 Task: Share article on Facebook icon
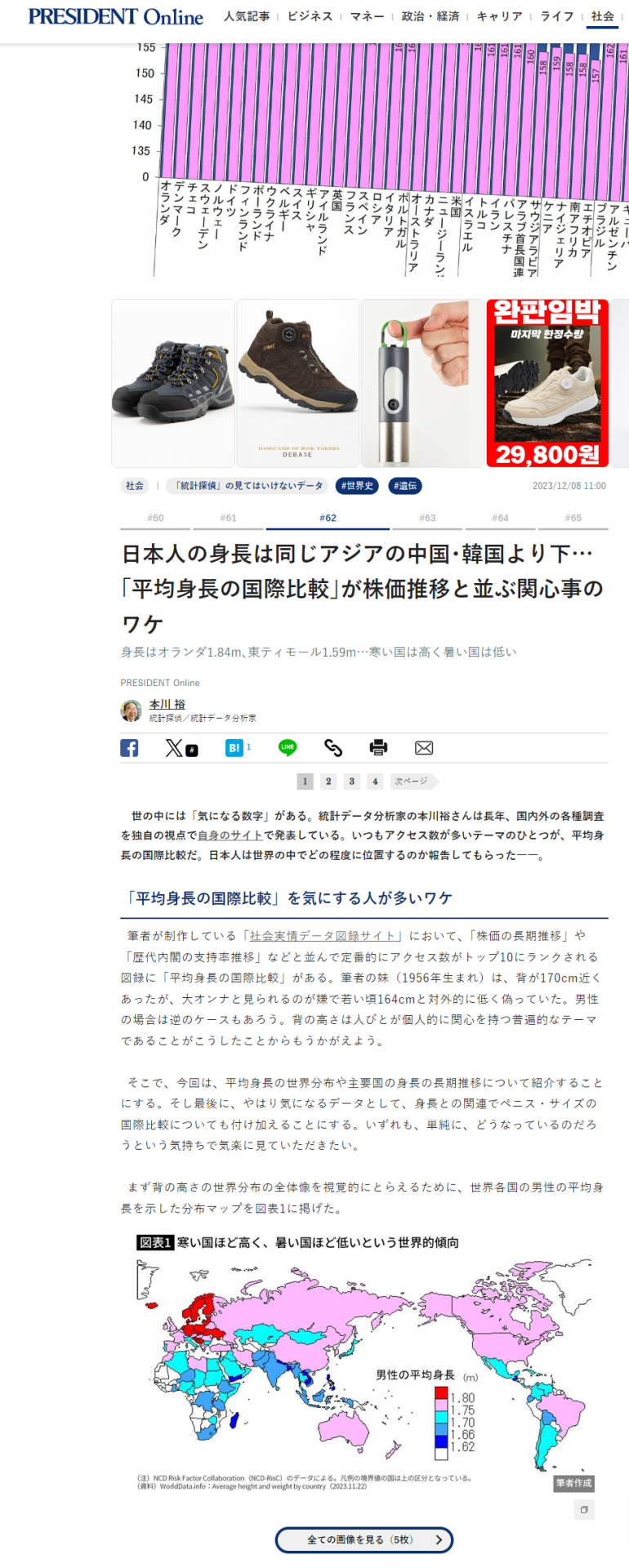tap(129, 747)
